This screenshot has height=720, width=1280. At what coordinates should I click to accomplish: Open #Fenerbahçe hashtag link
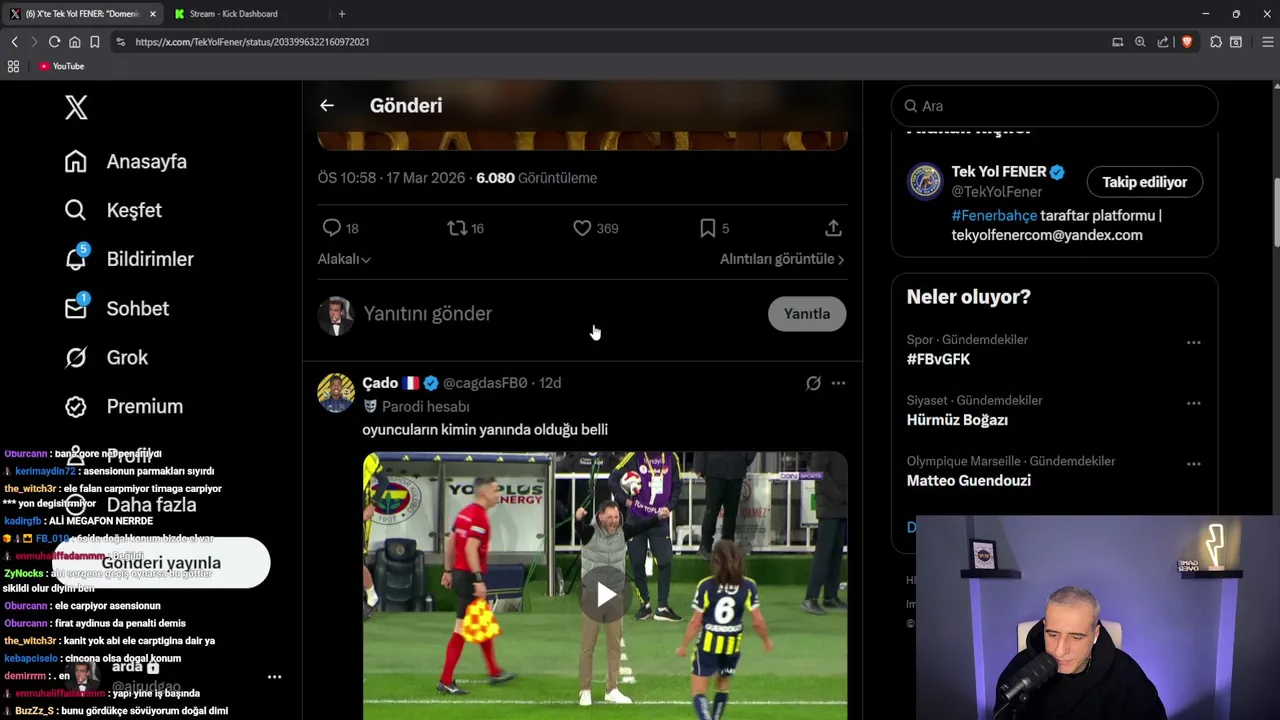click(x=994, y=215)
